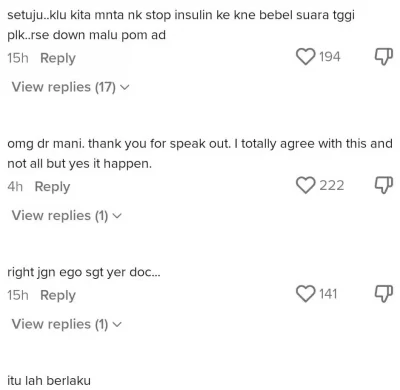Like the comment with 194 likes
The width and height of the screenshot is (400, 390).
point(305,57)
